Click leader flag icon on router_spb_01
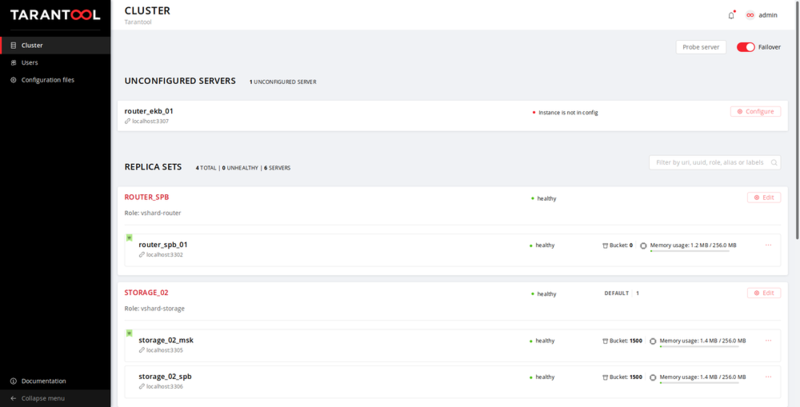 tap(129, 236)
